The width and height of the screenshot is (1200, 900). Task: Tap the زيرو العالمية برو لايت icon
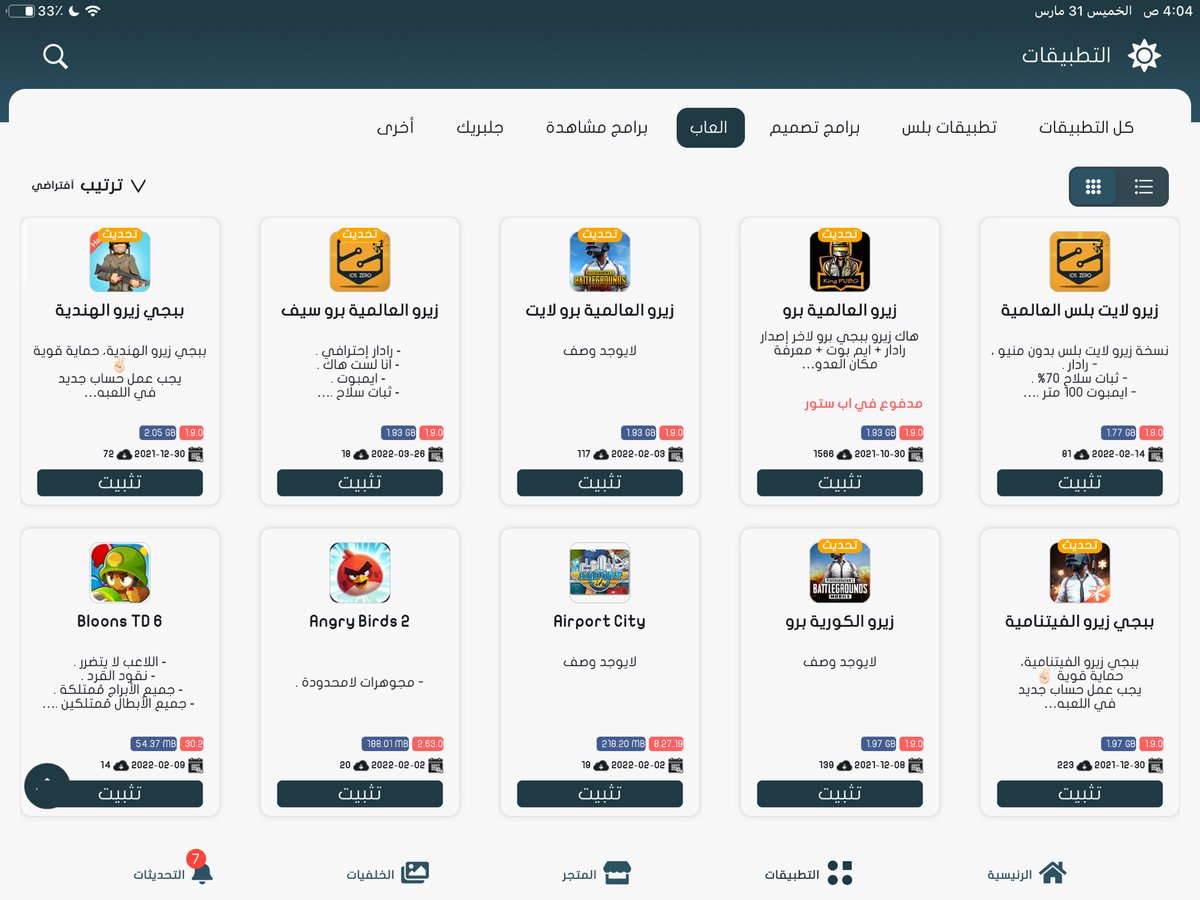click(x=600, y=262)
